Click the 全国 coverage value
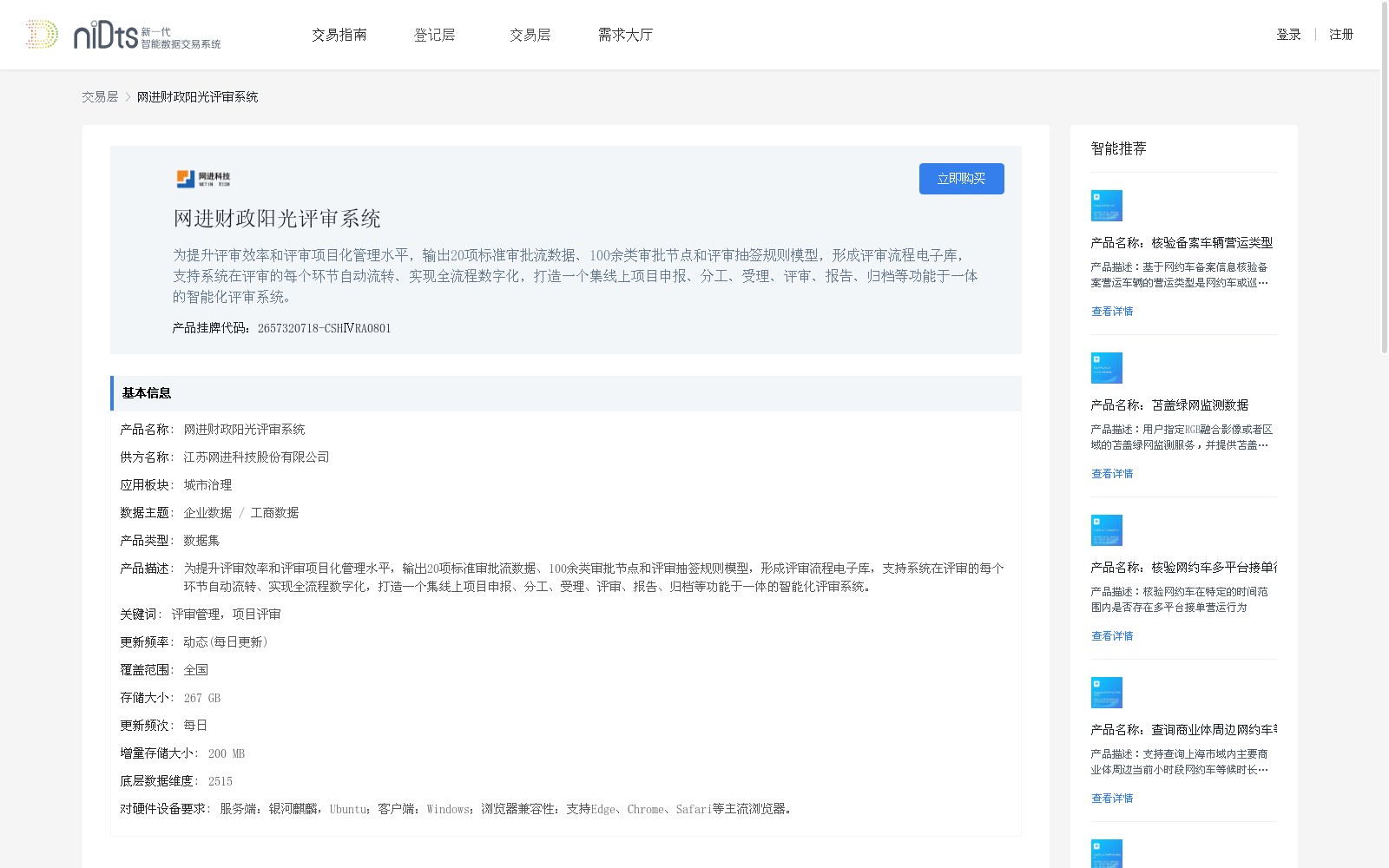 [x=195, y=670]
